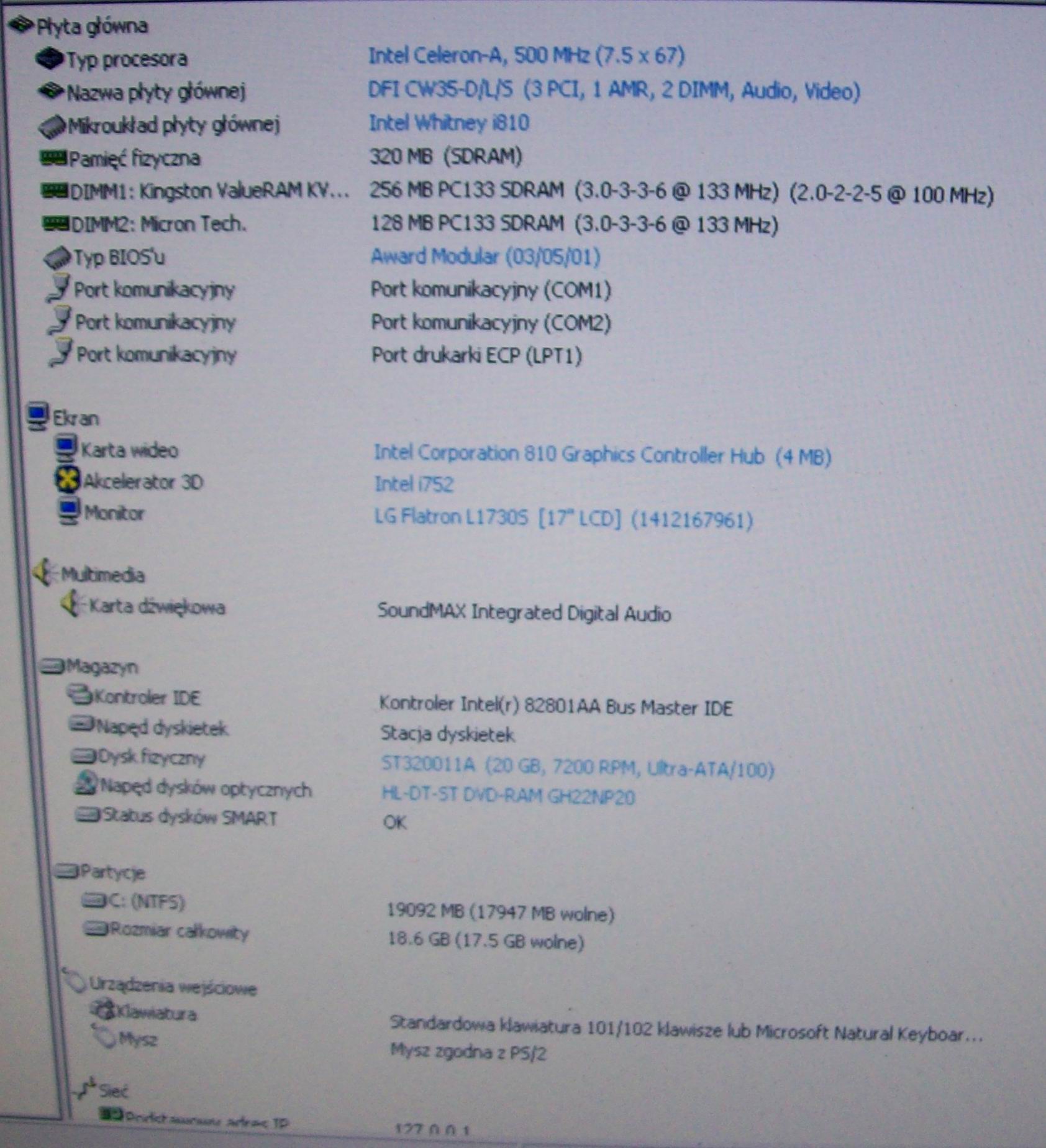This screenshot has width=1046, height=1148.
Task: Click the Kontroler IDE icon
Action: coord(80,695)
